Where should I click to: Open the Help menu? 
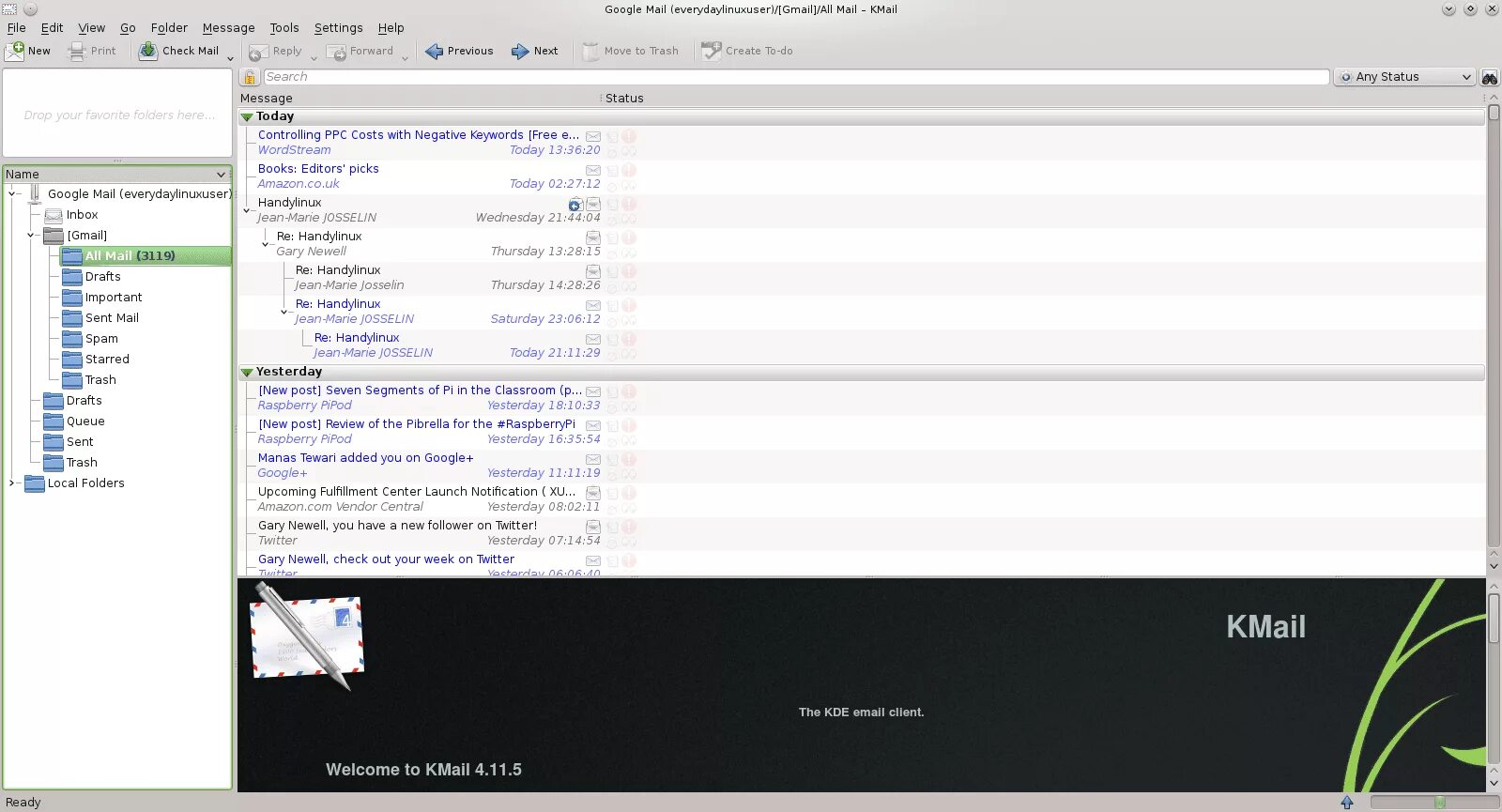[x=391, y=28]
